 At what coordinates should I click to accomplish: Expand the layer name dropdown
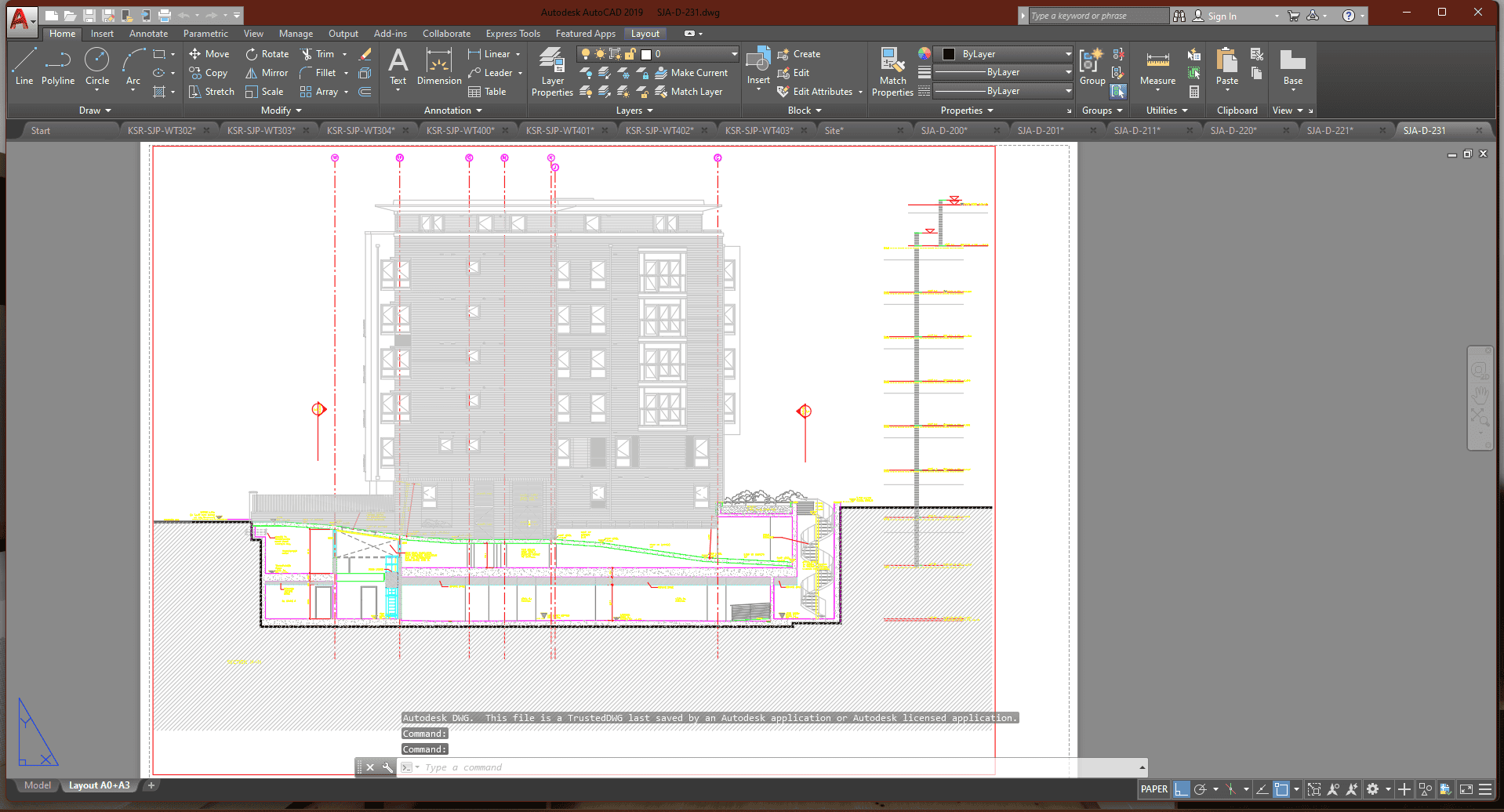click(x=734, y=54)
